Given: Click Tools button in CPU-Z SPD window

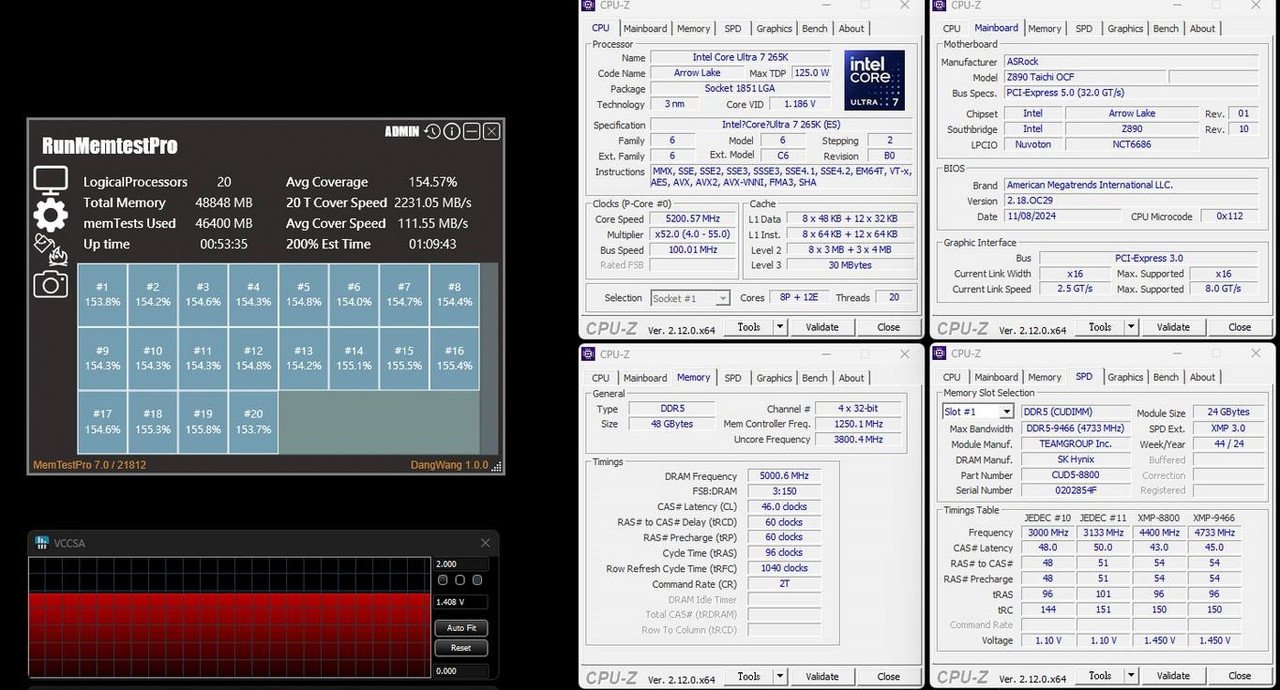Looking at the screenshot, I should [x=1100, y=675].
